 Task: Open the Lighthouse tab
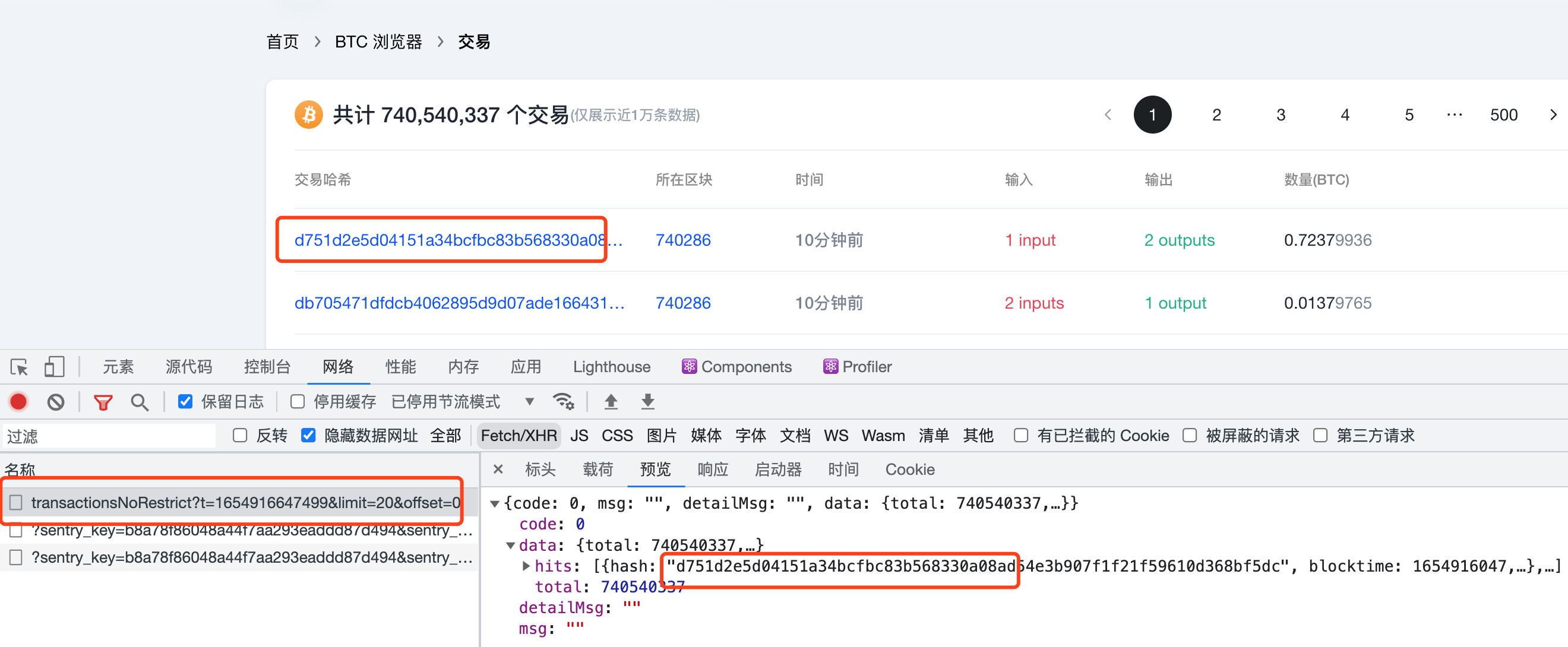[x=612, y=366]
